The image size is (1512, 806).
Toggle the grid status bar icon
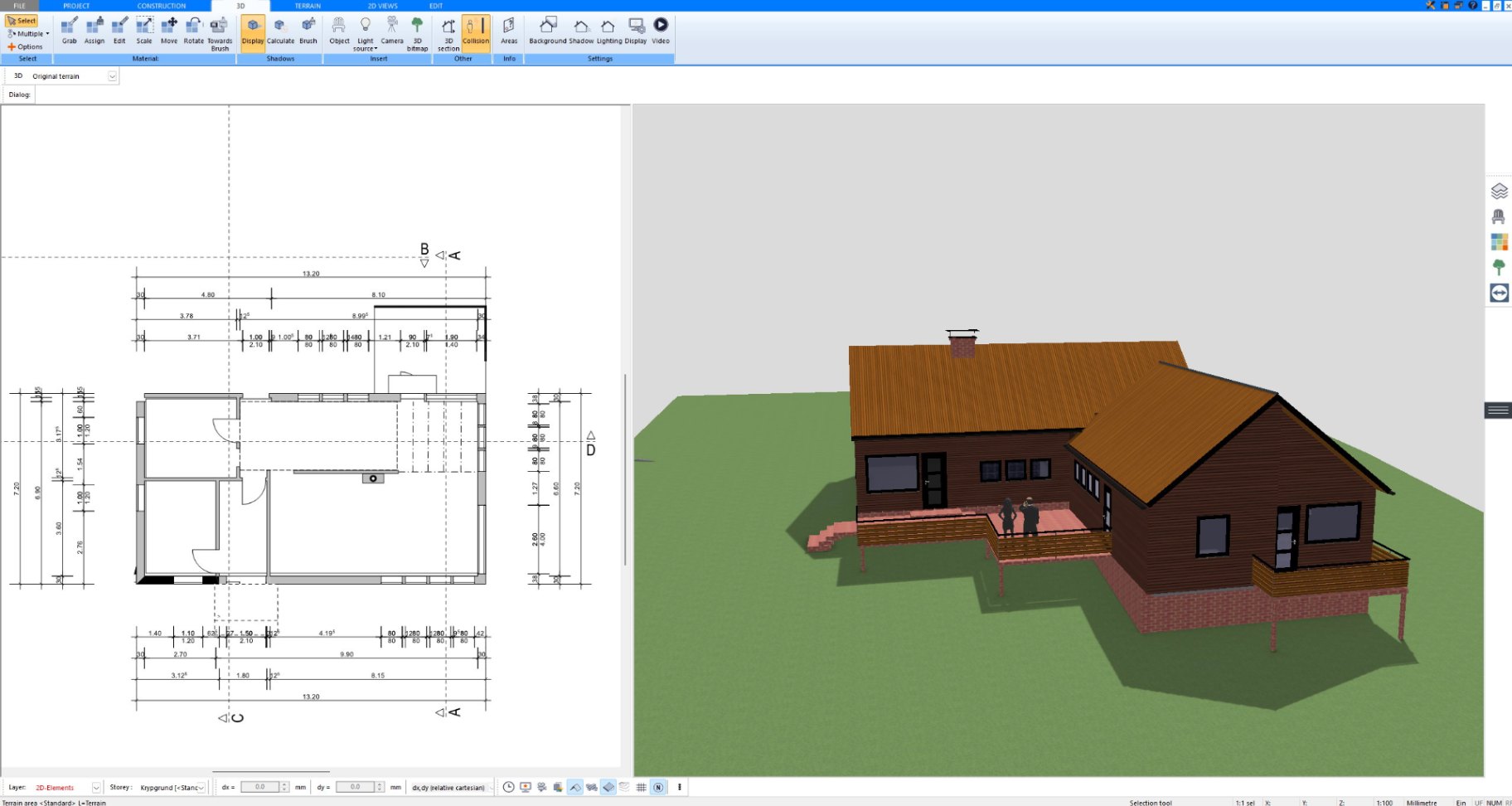pos(642,787)
